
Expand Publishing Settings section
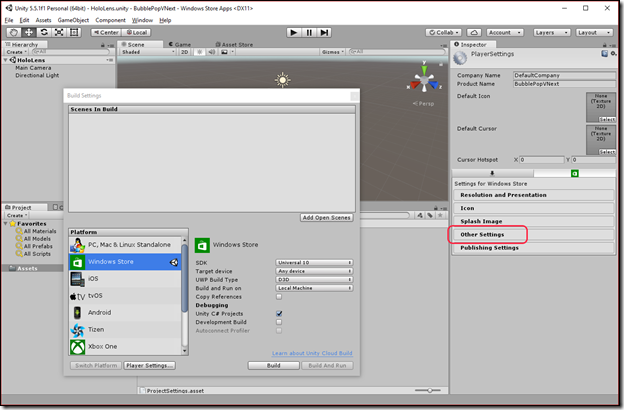[533, 248]
